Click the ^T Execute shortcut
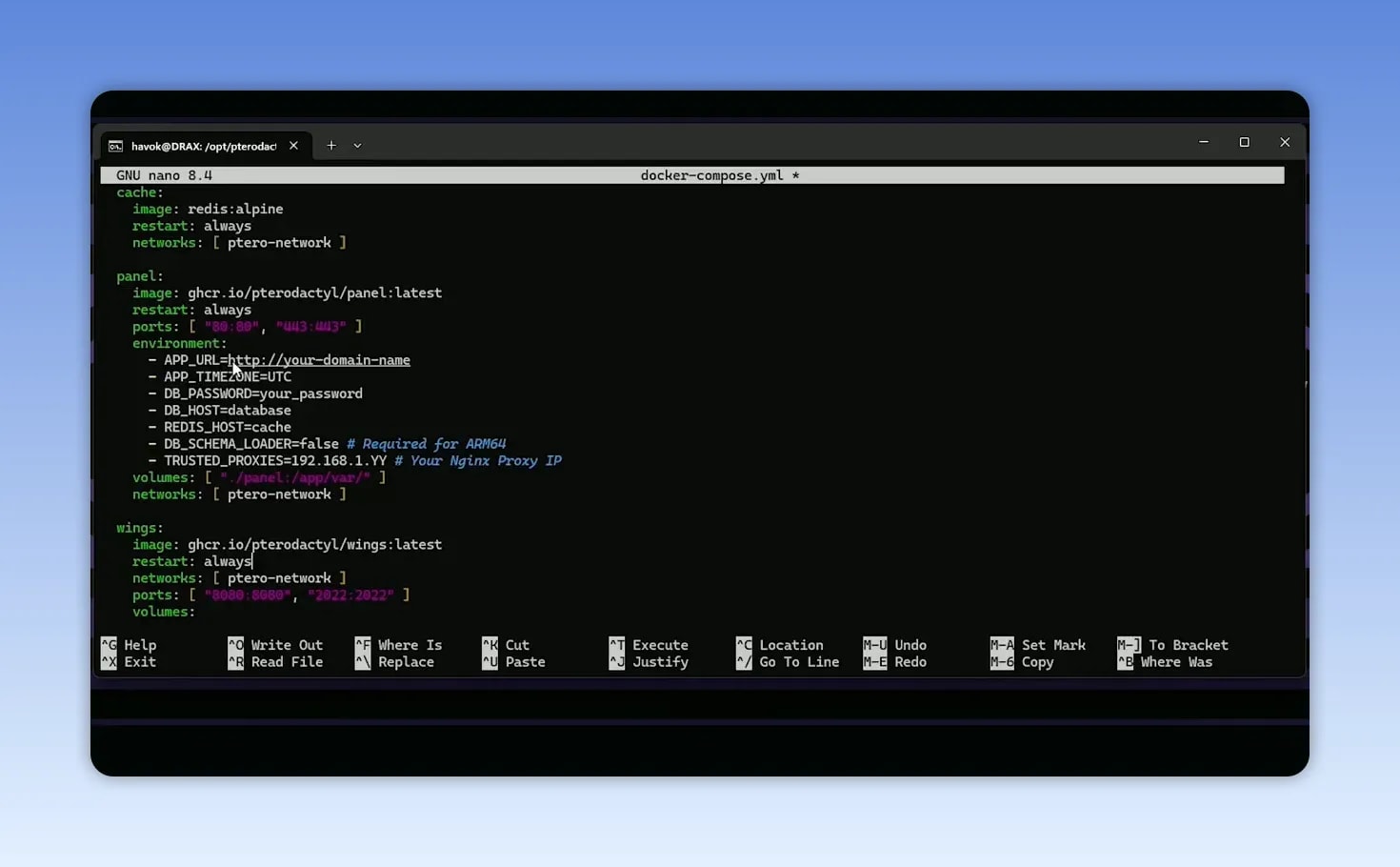 (x=649, y=645)
